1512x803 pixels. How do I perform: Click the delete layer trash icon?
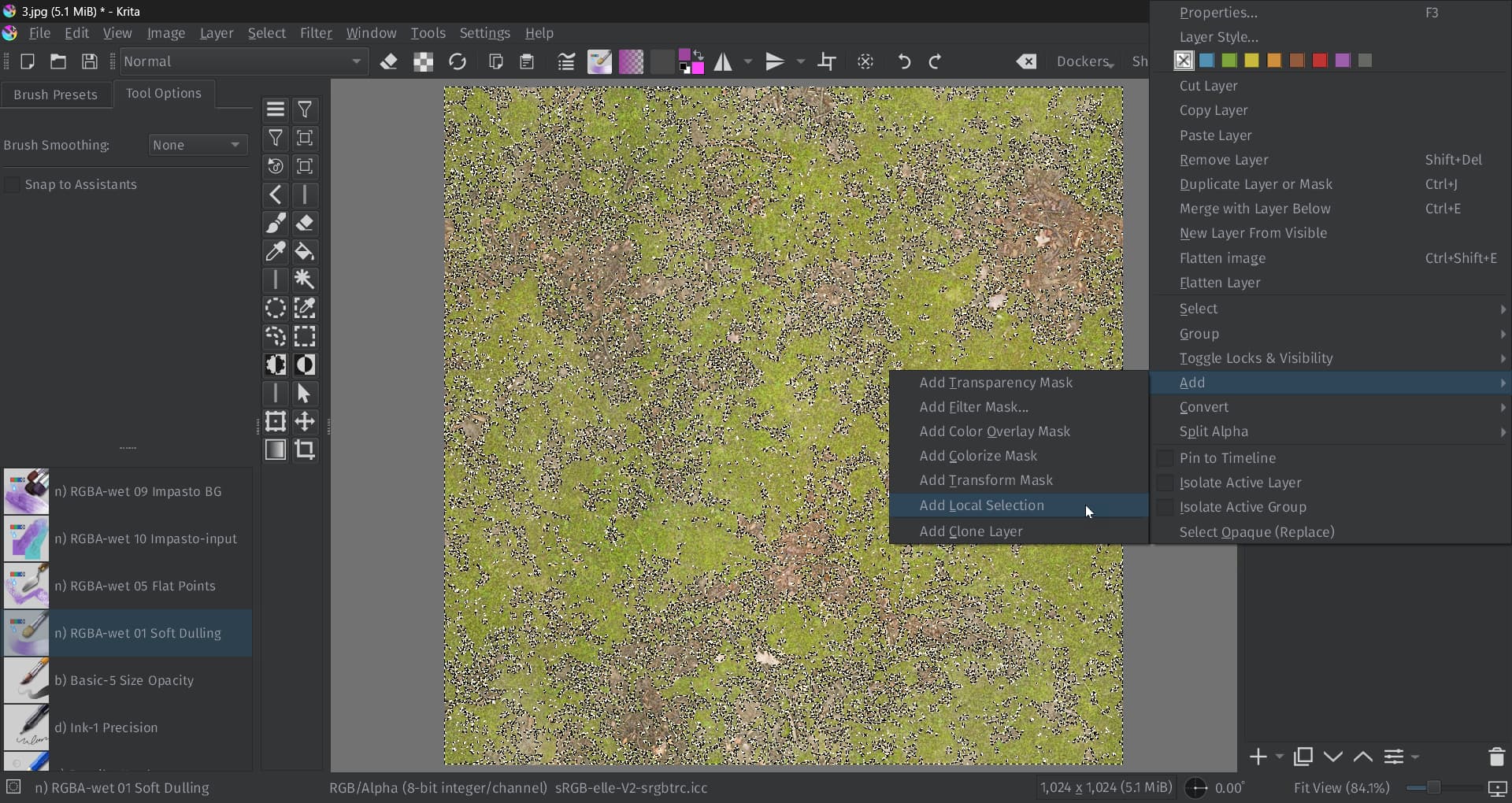(x=1496, y=757)
